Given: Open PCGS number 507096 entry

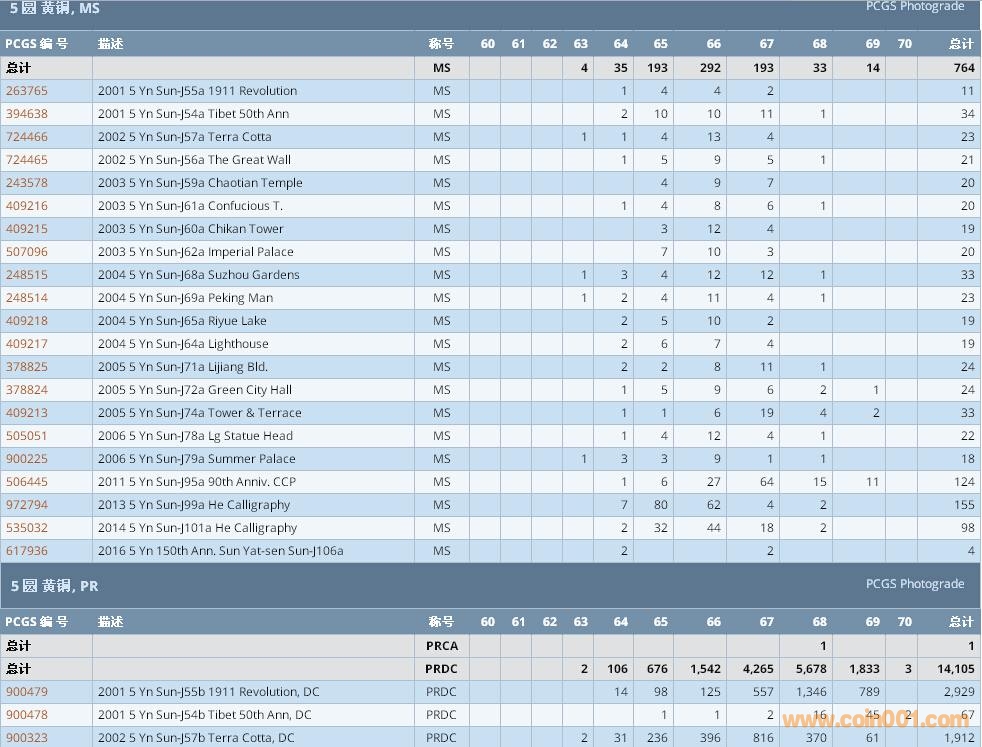Looking at the screenshot, I should 27,252.
